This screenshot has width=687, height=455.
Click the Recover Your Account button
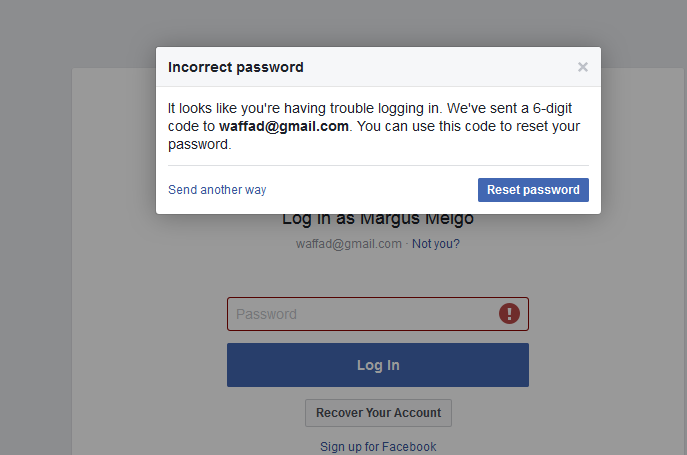tap(378, 413)
